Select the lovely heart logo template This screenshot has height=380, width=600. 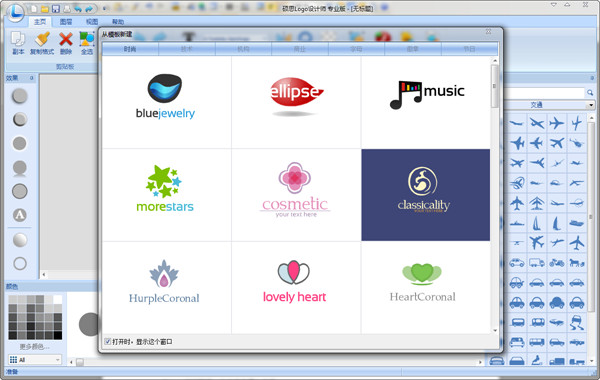pos(296,287)
